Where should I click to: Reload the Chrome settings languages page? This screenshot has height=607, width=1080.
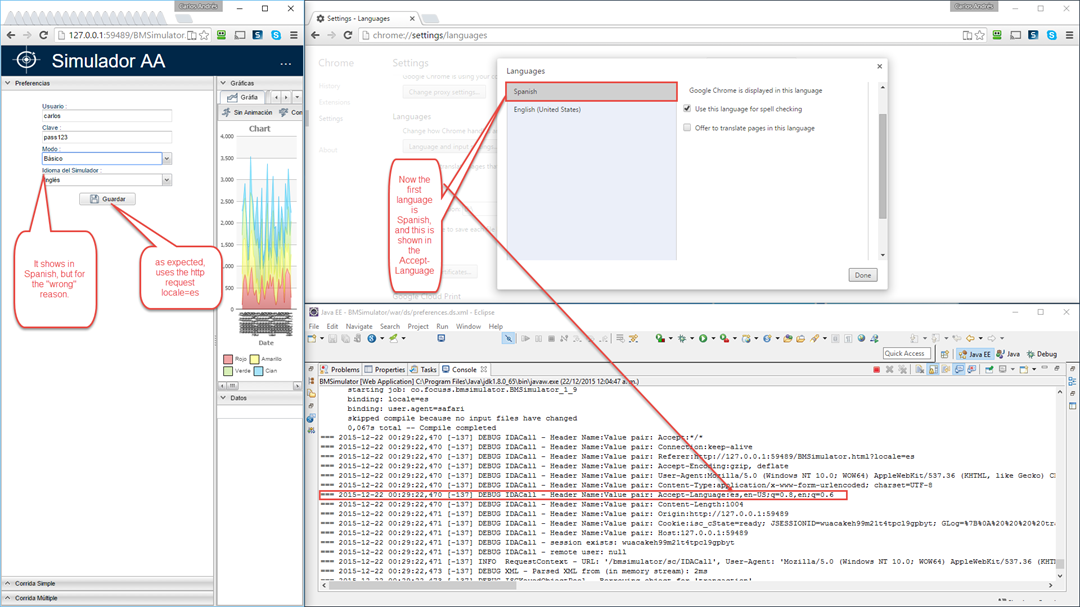348,35
